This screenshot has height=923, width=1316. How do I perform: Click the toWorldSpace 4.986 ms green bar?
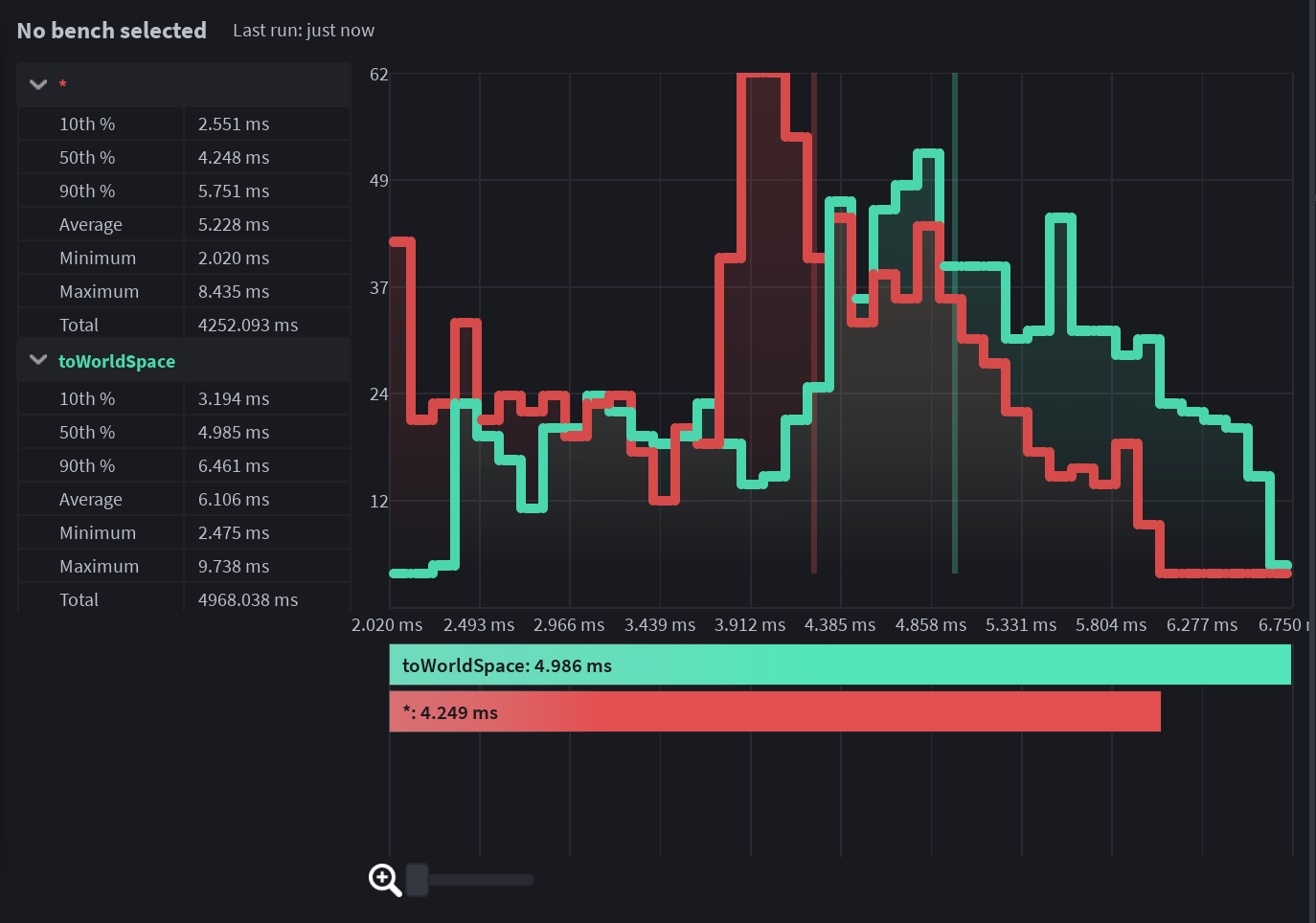(x=840, y=664)
